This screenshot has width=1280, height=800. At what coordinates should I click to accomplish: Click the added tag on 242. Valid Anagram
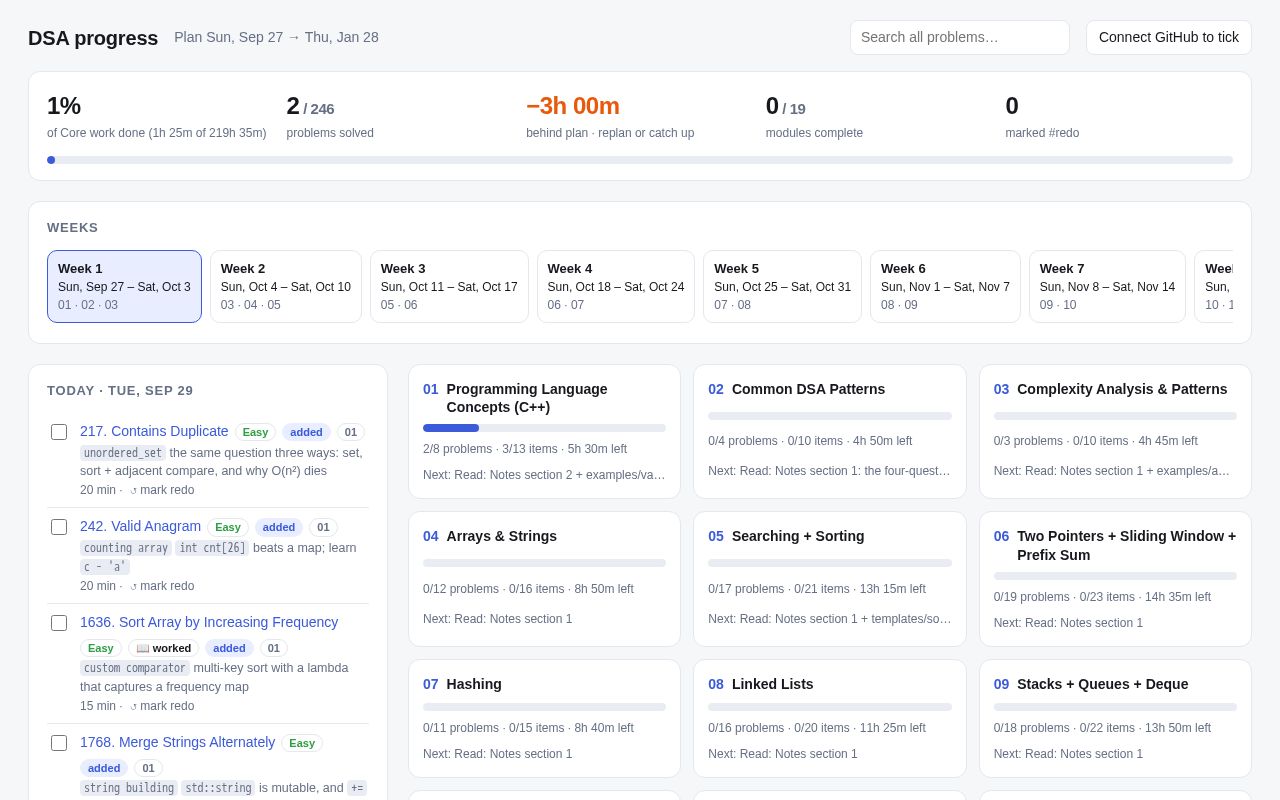[x=279, y=527]
